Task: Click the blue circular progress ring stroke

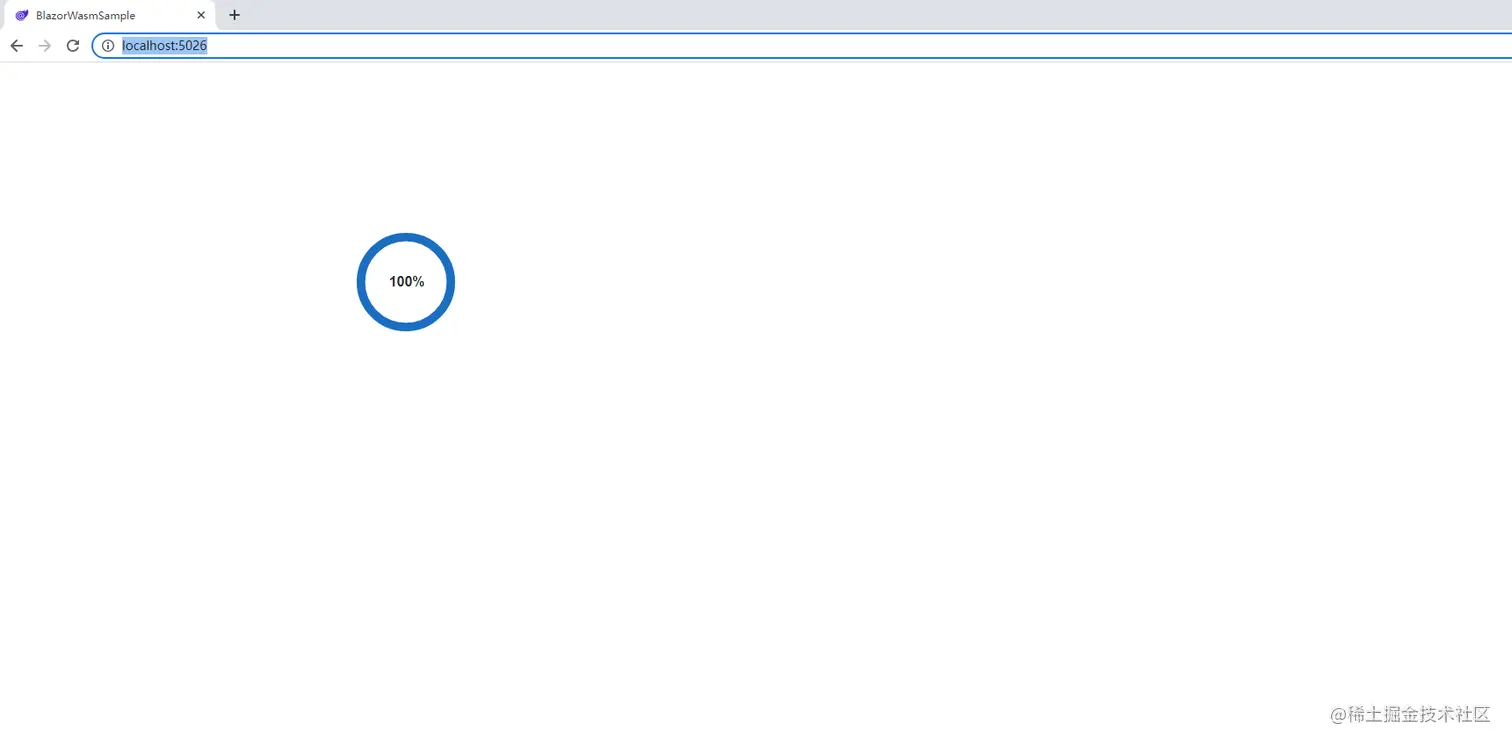Action: [406, 237]
